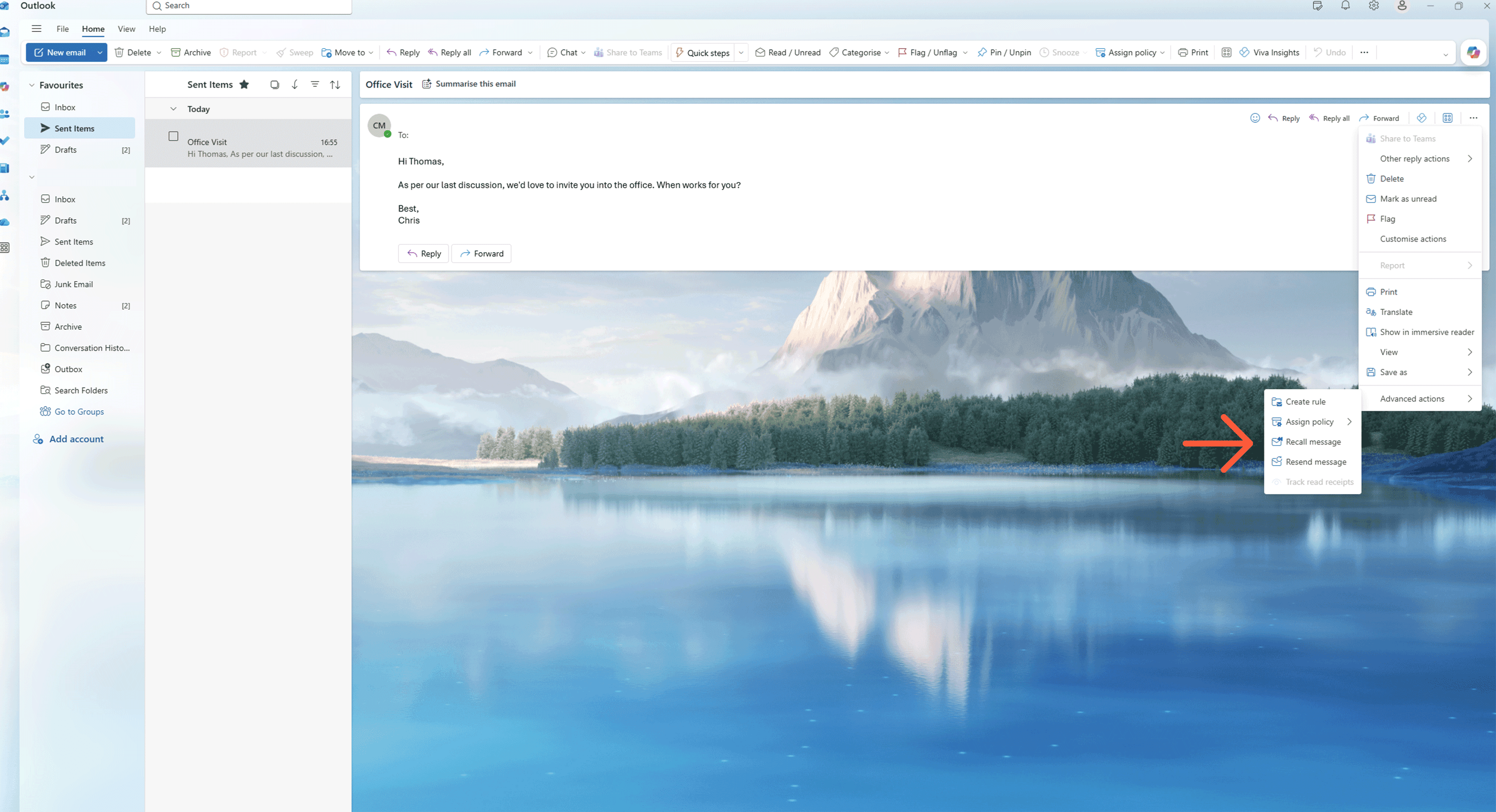Choose Create rule from submenu
The width and height of the screenshot is (1496, 812).
[1313, 401]
